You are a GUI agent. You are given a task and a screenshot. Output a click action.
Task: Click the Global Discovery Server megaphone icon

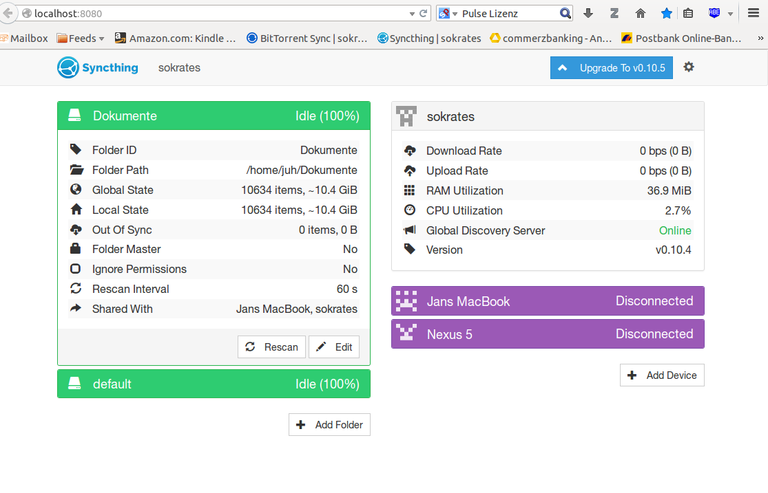tap(409, 230)
